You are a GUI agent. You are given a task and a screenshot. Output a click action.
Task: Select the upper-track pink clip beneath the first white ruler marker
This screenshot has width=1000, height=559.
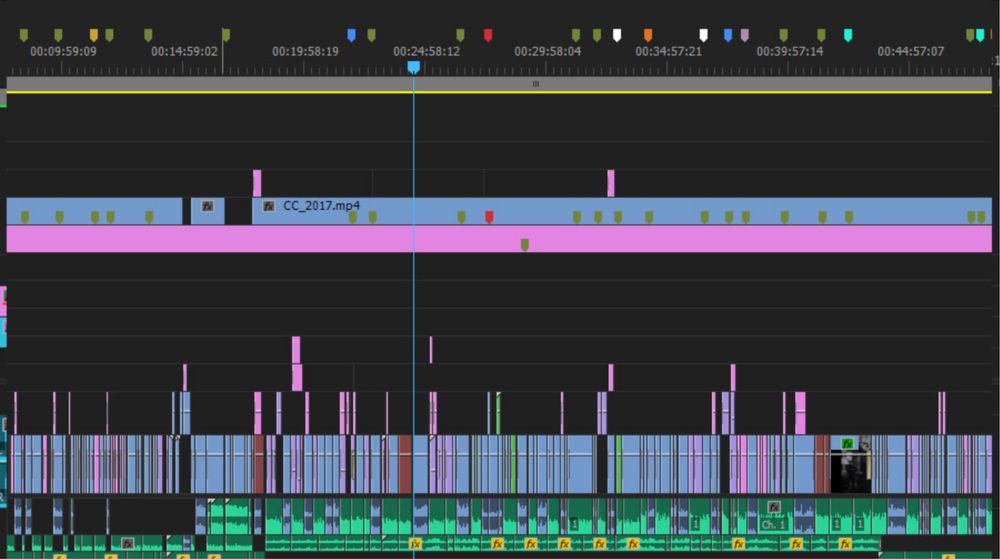click(x=611, y=184)
